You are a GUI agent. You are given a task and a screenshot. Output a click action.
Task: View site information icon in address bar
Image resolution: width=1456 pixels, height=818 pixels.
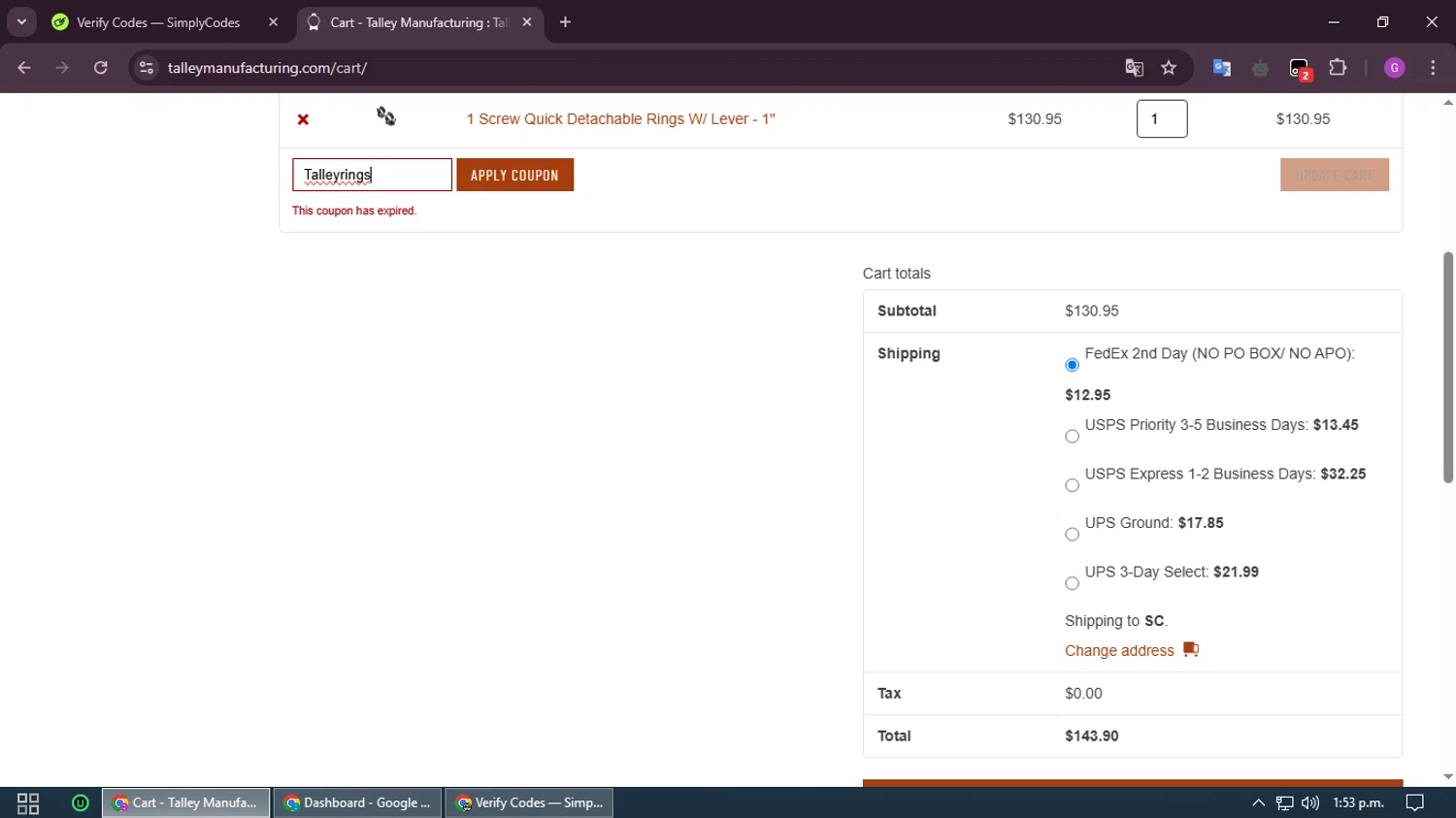click(x=147, y=68)
